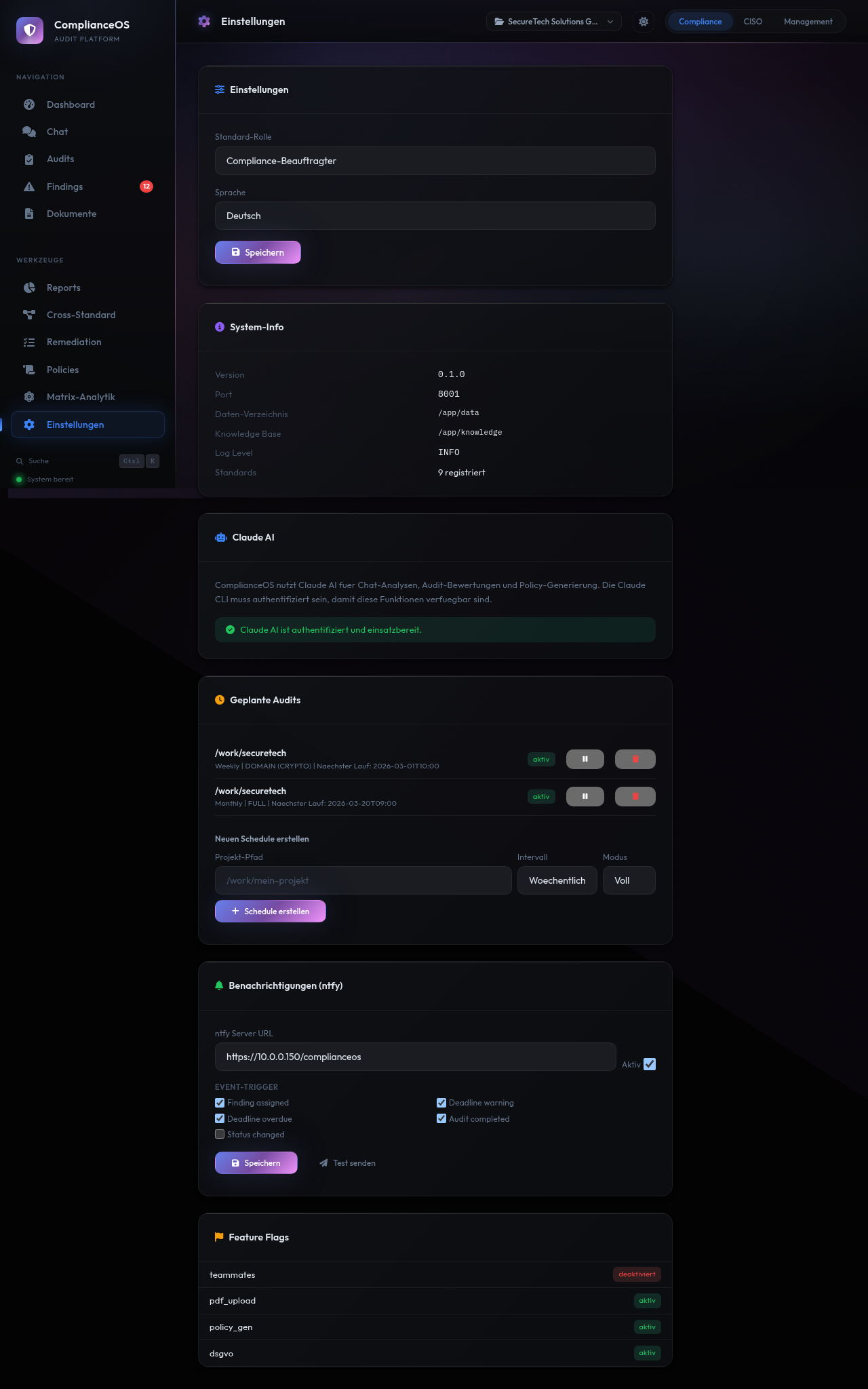
Task: Open the SecureTech Solutions project dropdown
Action: pyautogui.click(x=553, y=22)
